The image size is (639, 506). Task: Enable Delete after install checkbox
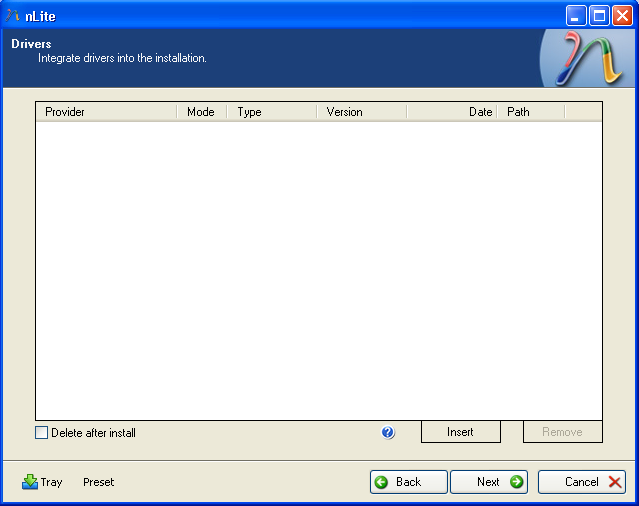[x=41, y=433]
